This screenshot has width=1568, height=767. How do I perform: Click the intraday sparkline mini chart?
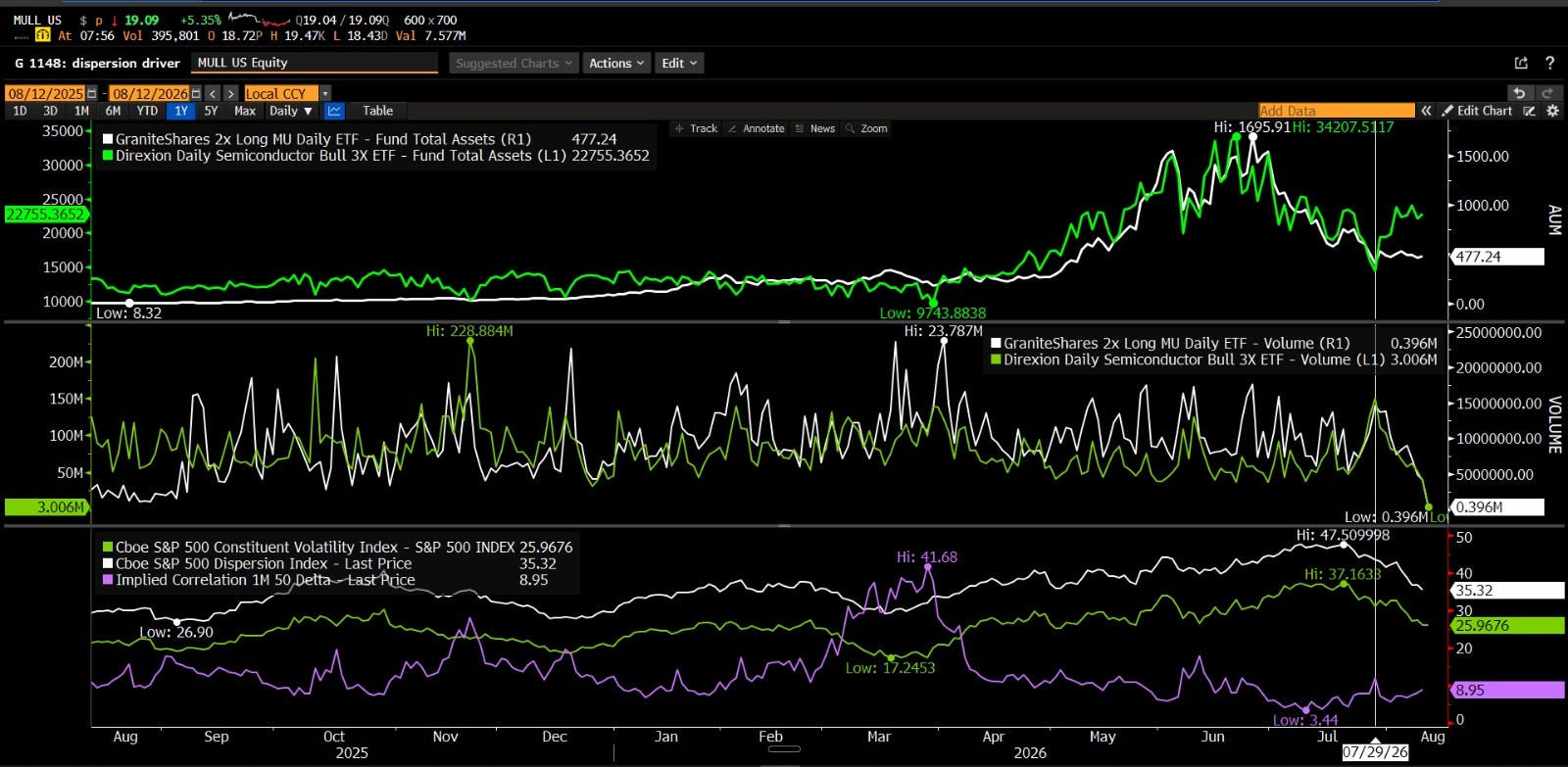pyautogui.click(x=259, y=19)
